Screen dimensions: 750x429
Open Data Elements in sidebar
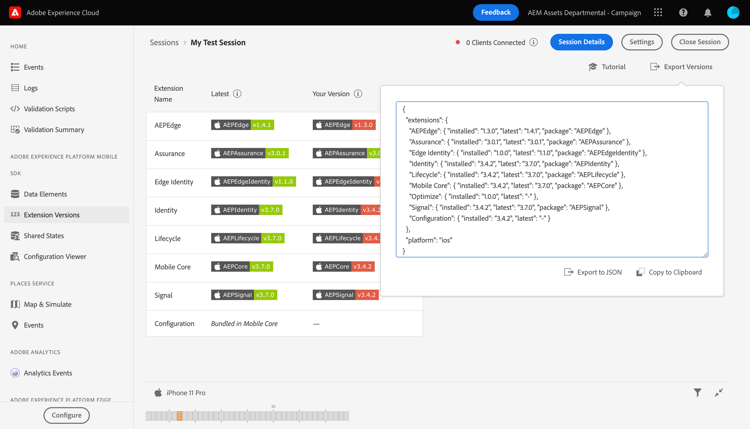tap(45, 194)
